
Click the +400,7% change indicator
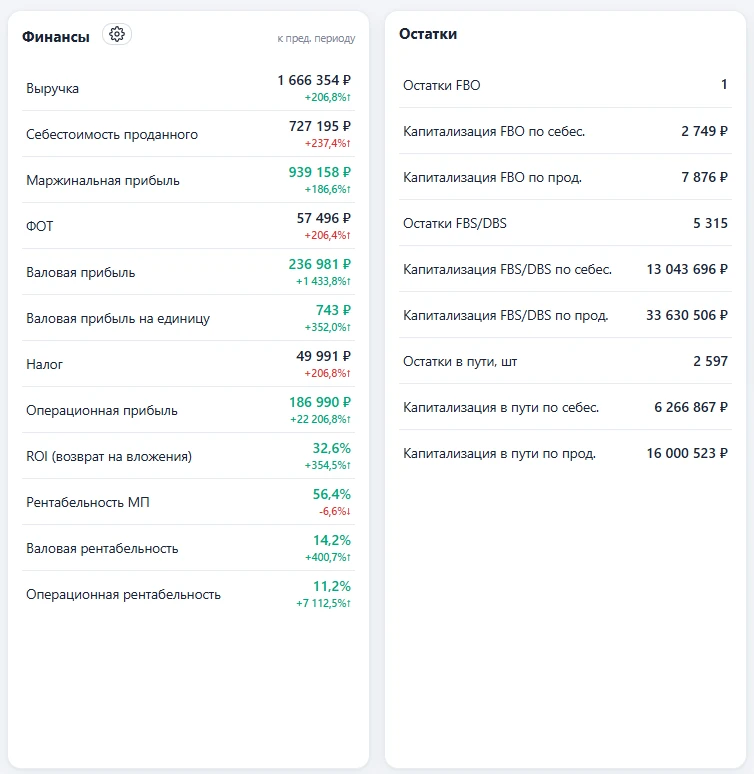(328, 557)
